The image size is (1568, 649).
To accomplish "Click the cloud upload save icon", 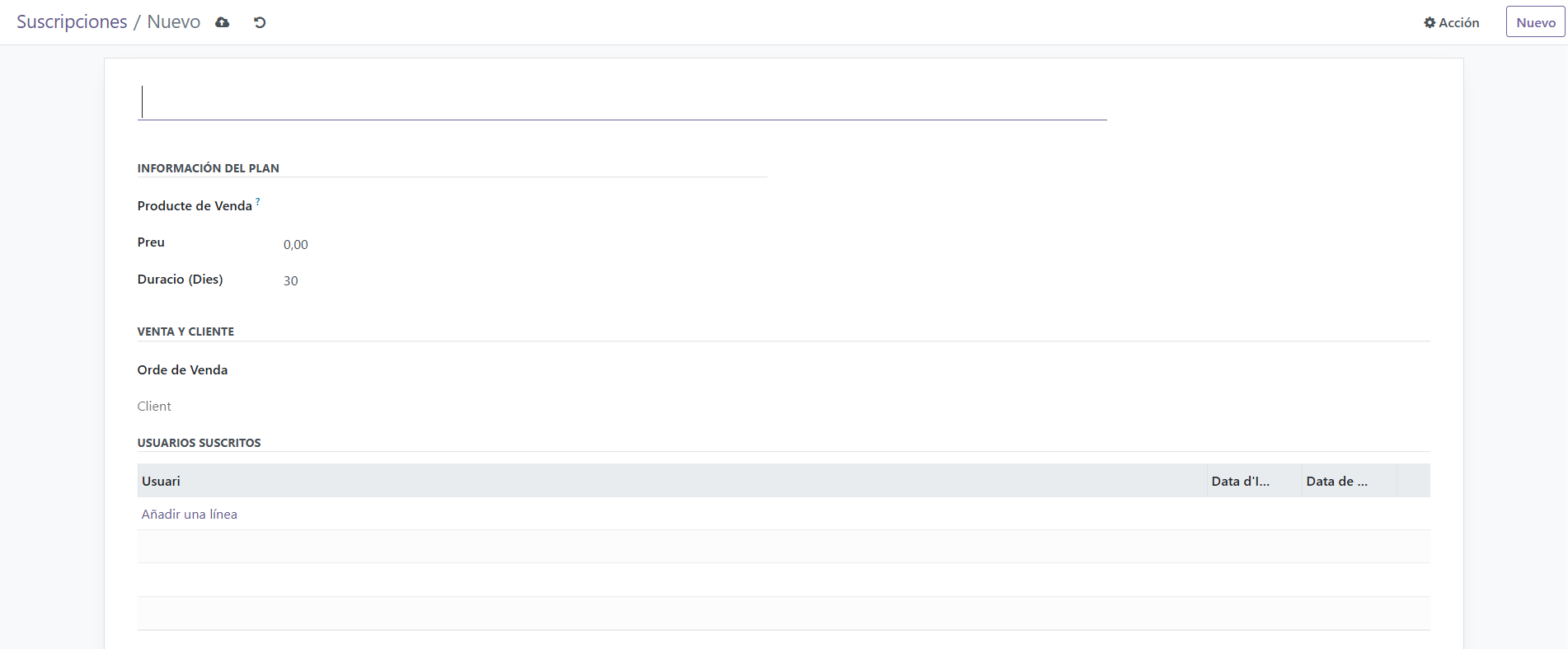I will (x=223, y=22).
